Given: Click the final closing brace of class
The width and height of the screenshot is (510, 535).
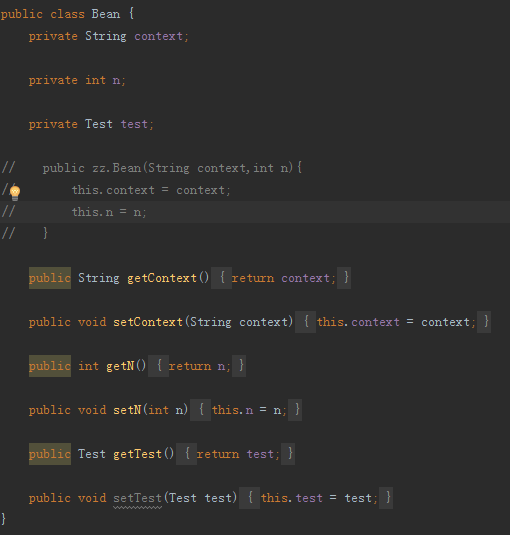Looking at the screenshot, I should tap(3, 519).
